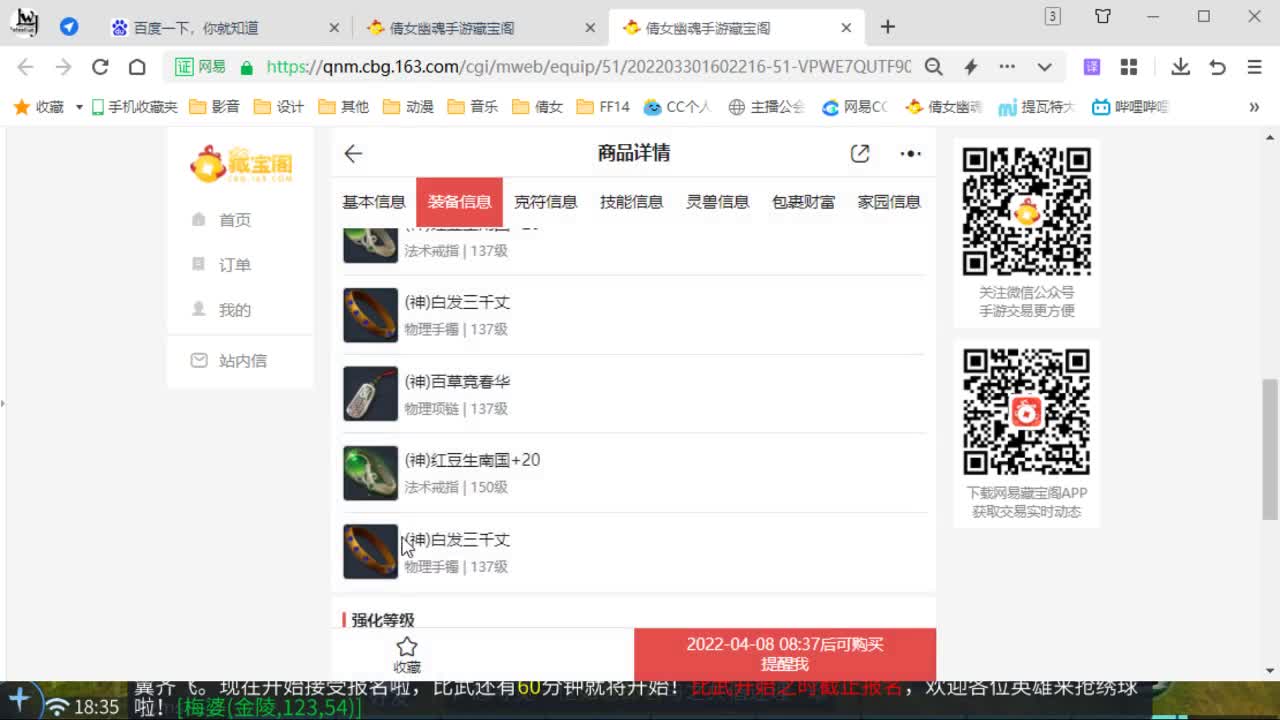Click the red 提醒我 purchase reminder button
Viewport: 1280px width, 720px height.
click(785, 654)
